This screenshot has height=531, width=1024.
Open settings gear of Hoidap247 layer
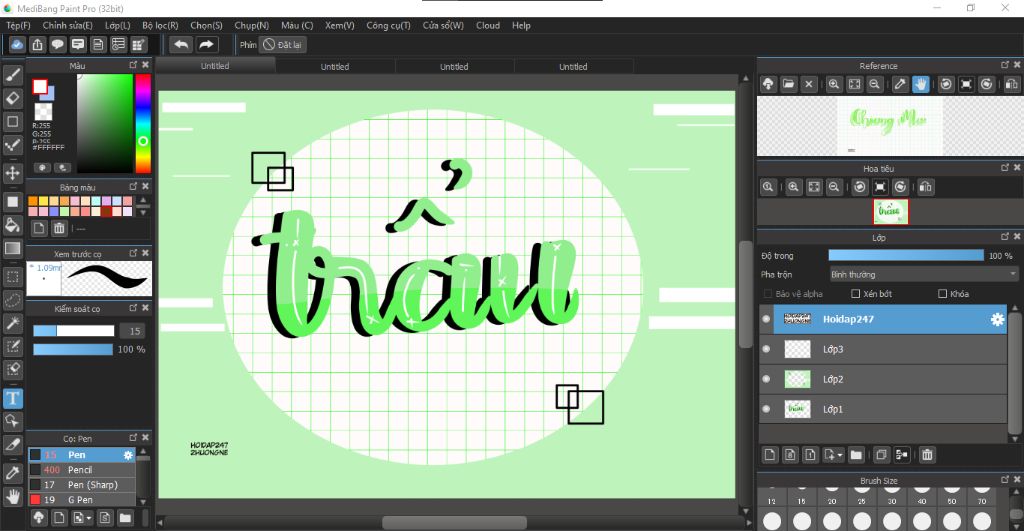[997, 319]
